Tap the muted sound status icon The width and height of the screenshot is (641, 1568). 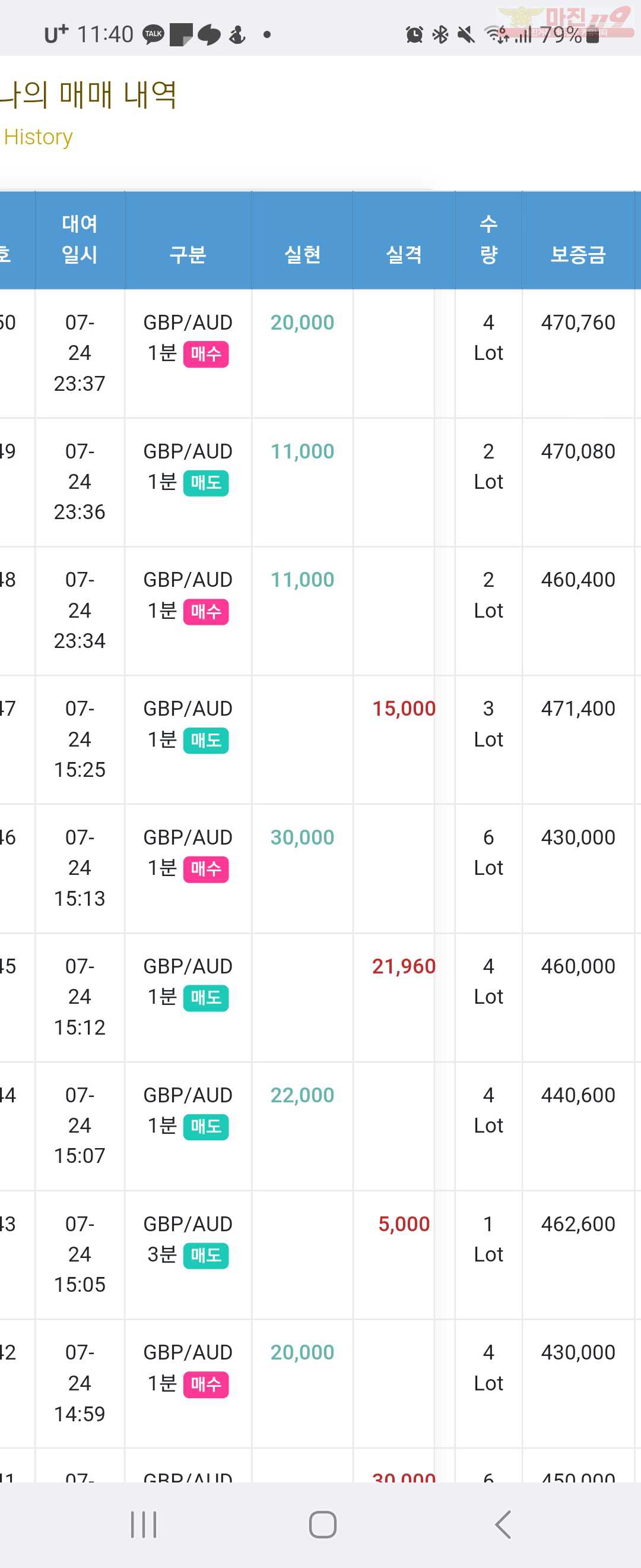(x=466, y=34)
